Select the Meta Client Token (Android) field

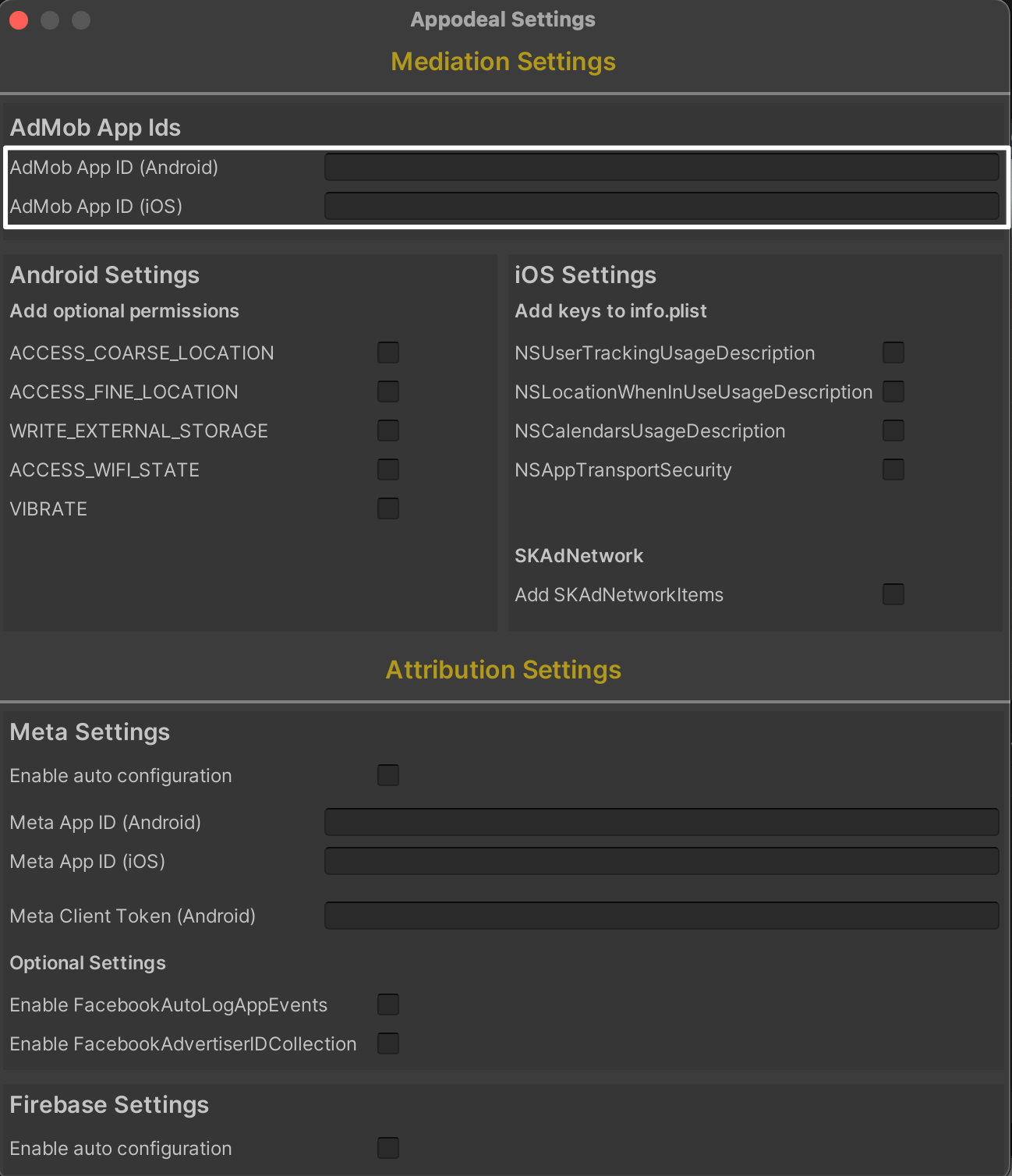click(x=661, y=916)
